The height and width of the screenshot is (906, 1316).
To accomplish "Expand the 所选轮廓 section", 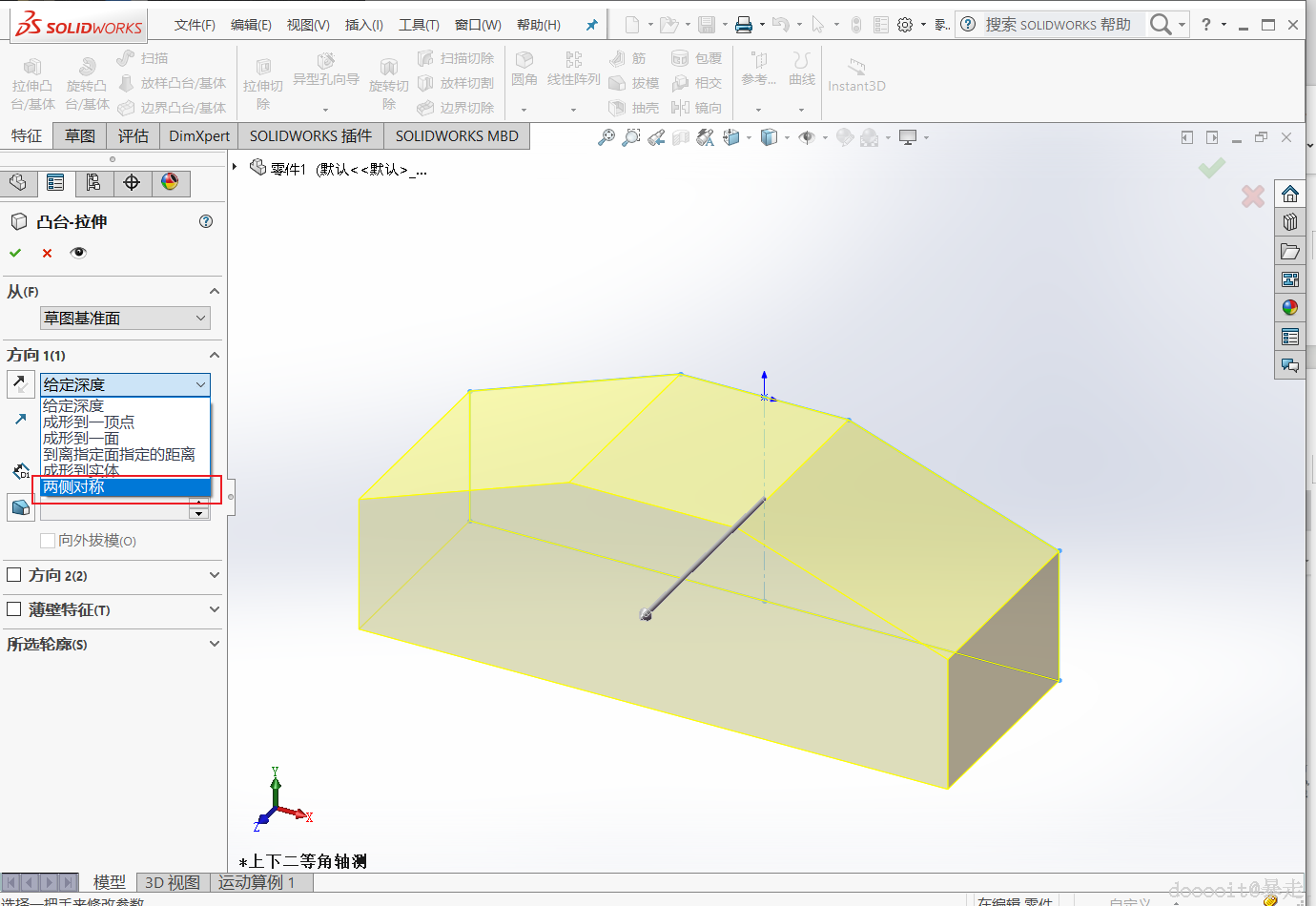I will (x=214, y=644).
